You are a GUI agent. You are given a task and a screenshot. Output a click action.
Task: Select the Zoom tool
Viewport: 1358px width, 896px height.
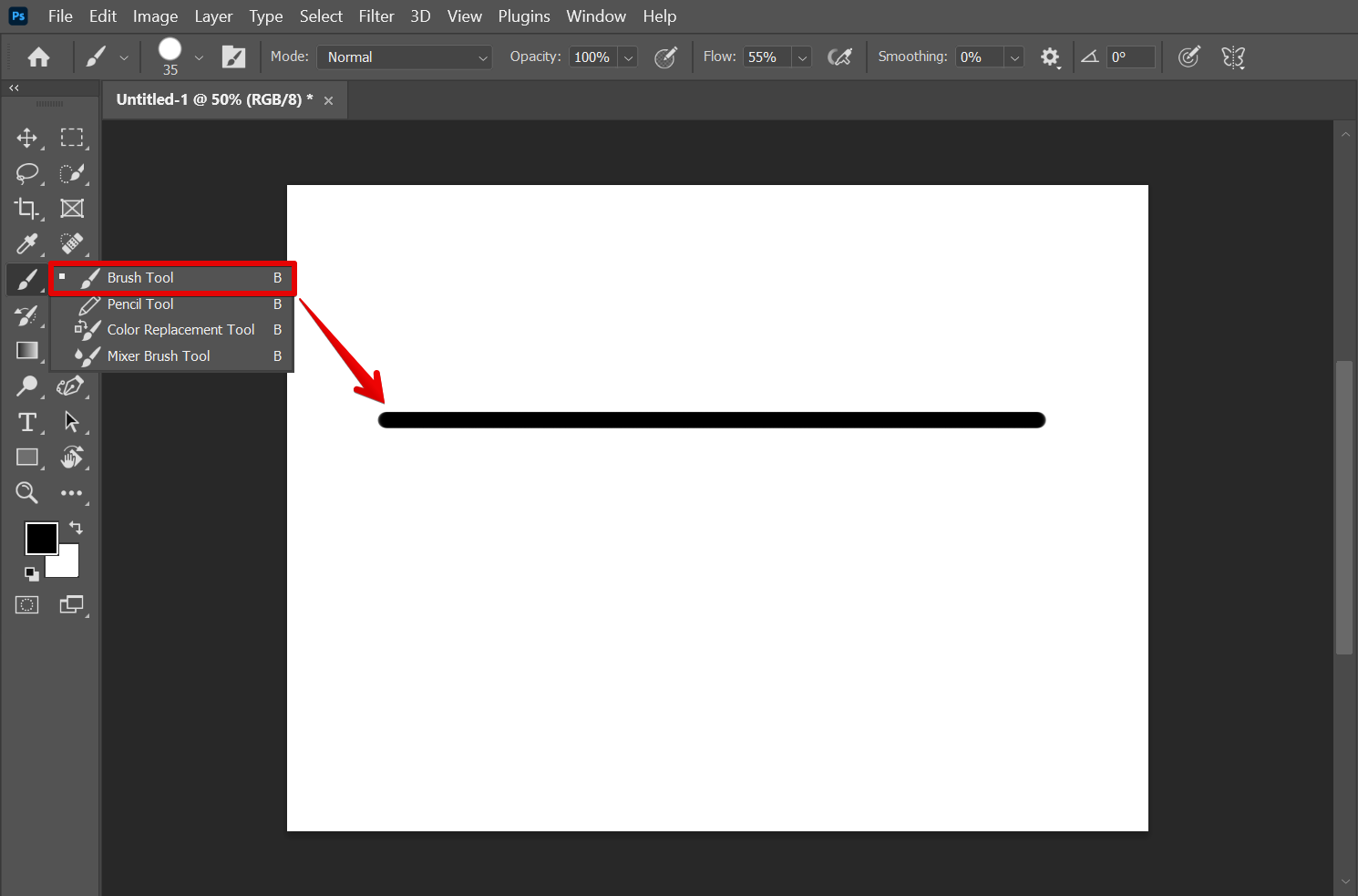[x=26, y=493]
